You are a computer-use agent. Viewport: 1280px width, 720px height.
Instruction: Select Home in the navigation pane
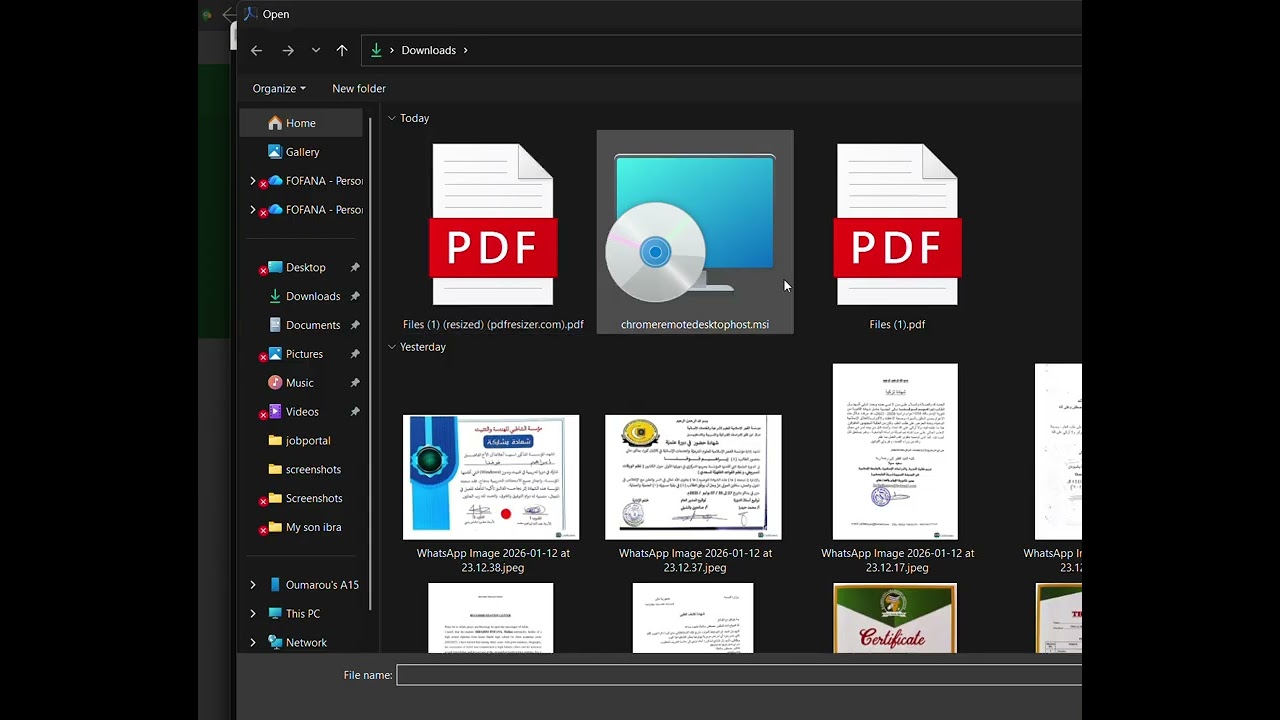(301, 123)
